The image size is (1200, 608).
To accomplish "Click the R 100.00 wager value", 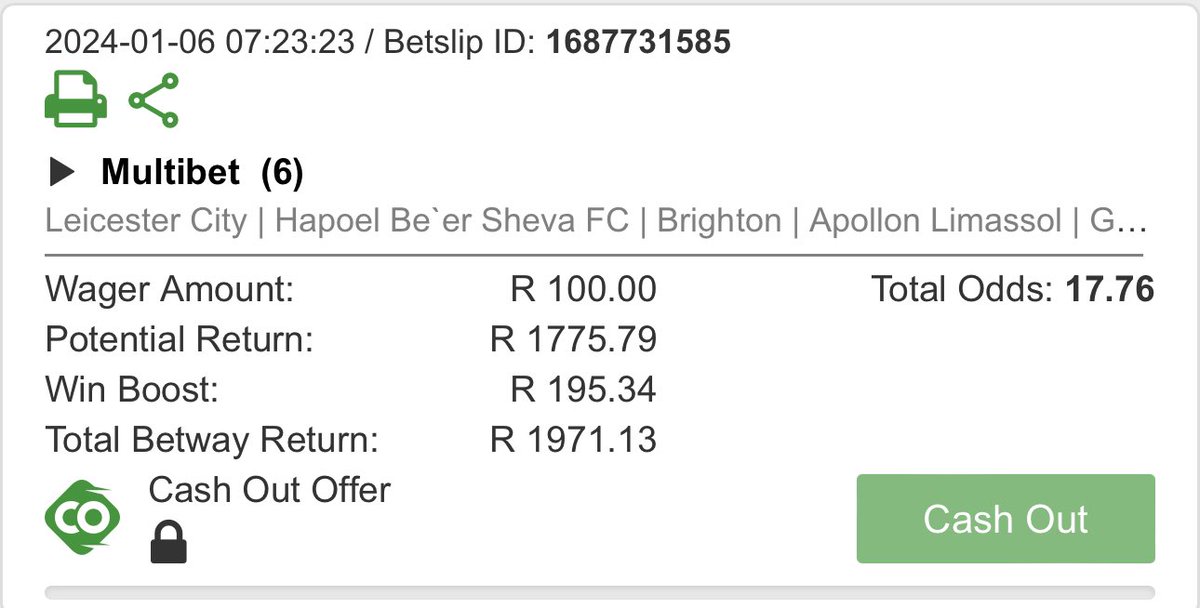I will pos(583,290).
